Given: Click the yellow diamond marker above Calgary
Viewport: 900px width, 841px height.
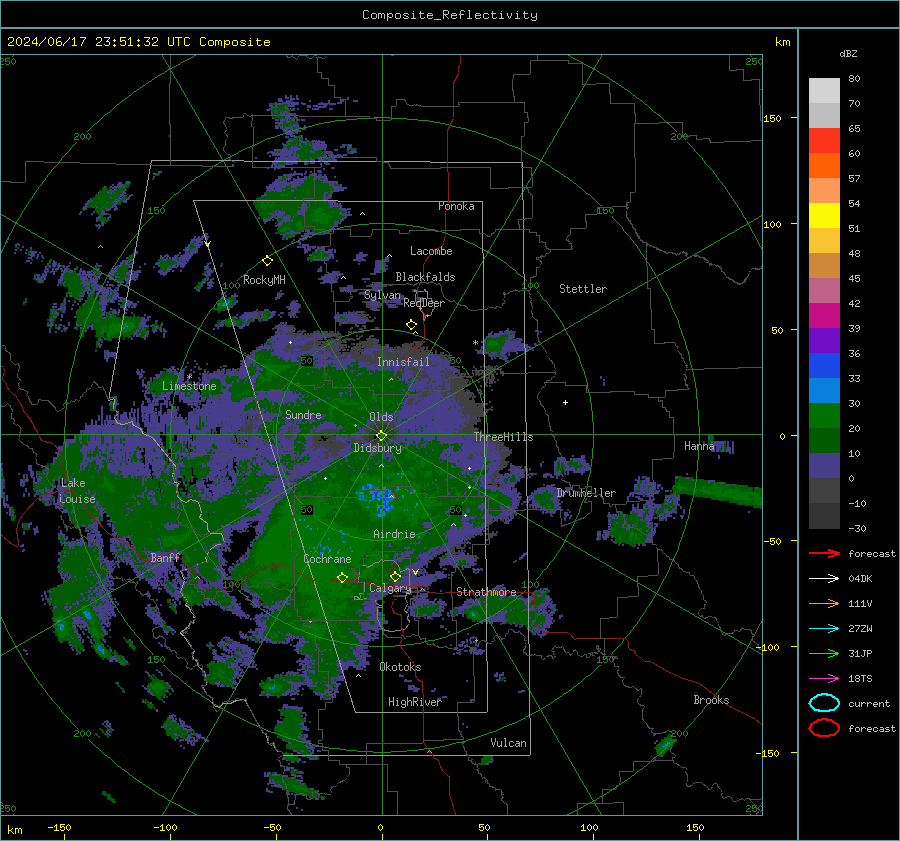Looking at the screenshot, I should [395, 576].
